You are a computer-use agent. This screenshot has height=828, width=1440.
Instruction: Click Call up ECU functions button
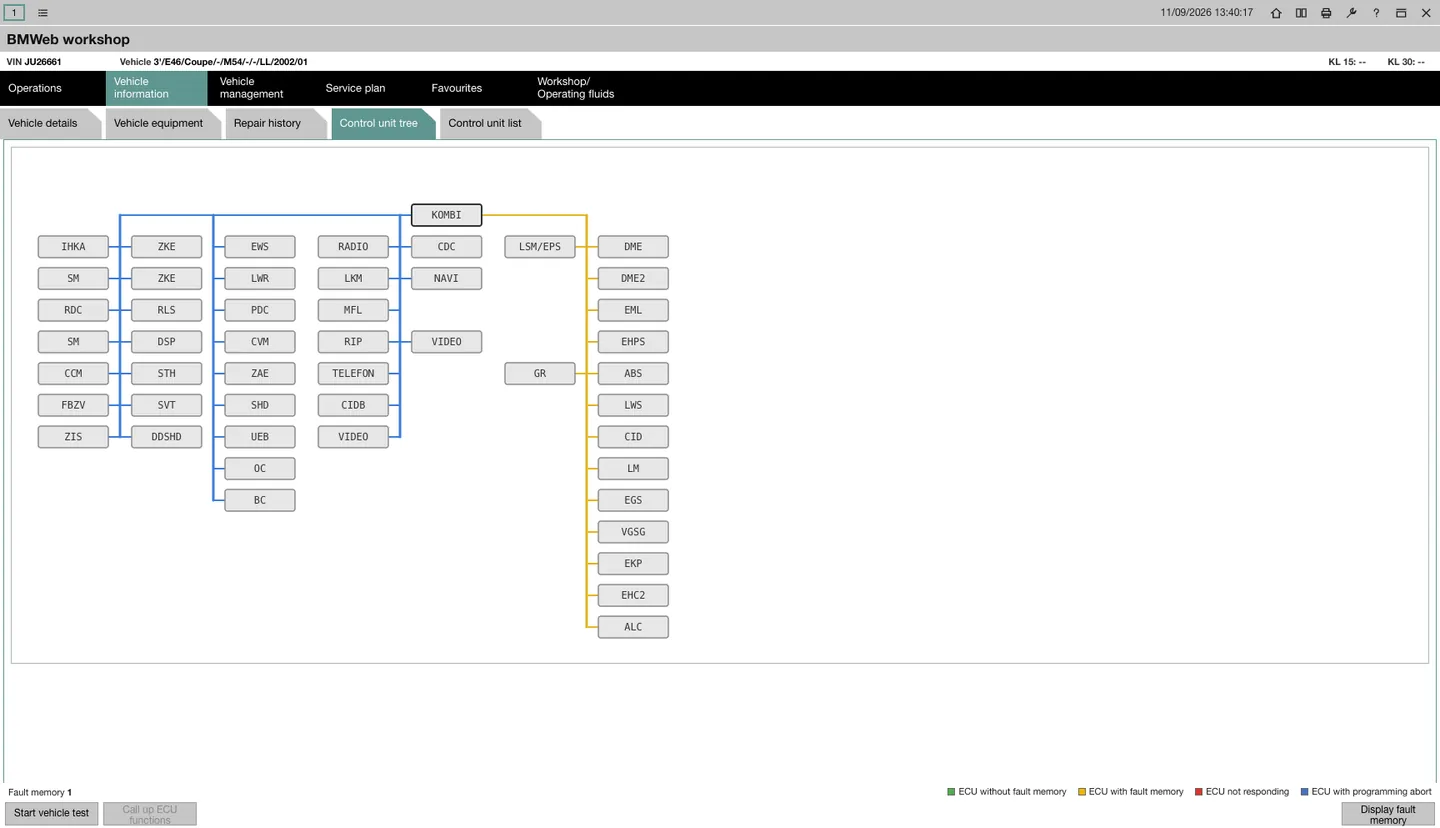pyautogui.click(x=150, y=813)
